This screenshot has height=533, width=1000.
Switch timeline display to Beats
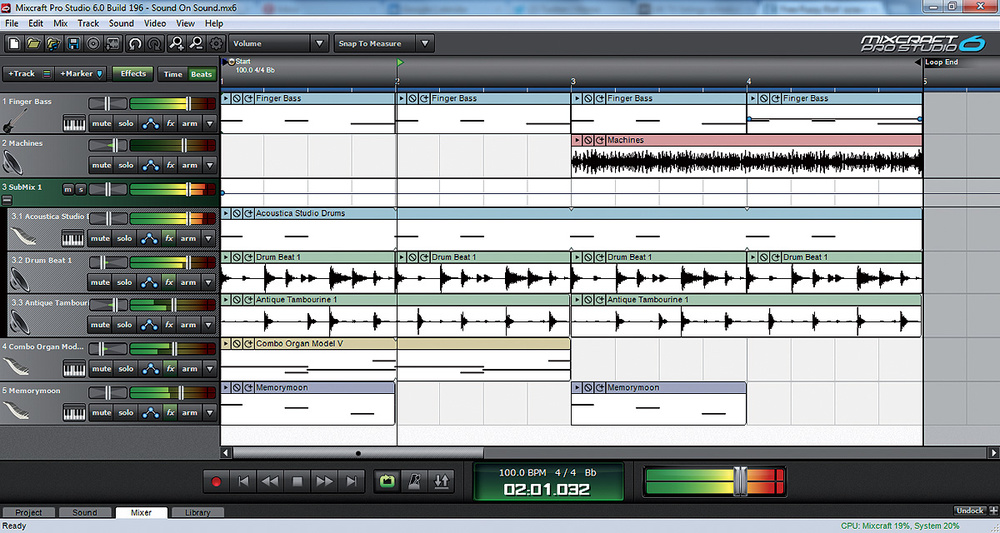(x=202, y=74)
